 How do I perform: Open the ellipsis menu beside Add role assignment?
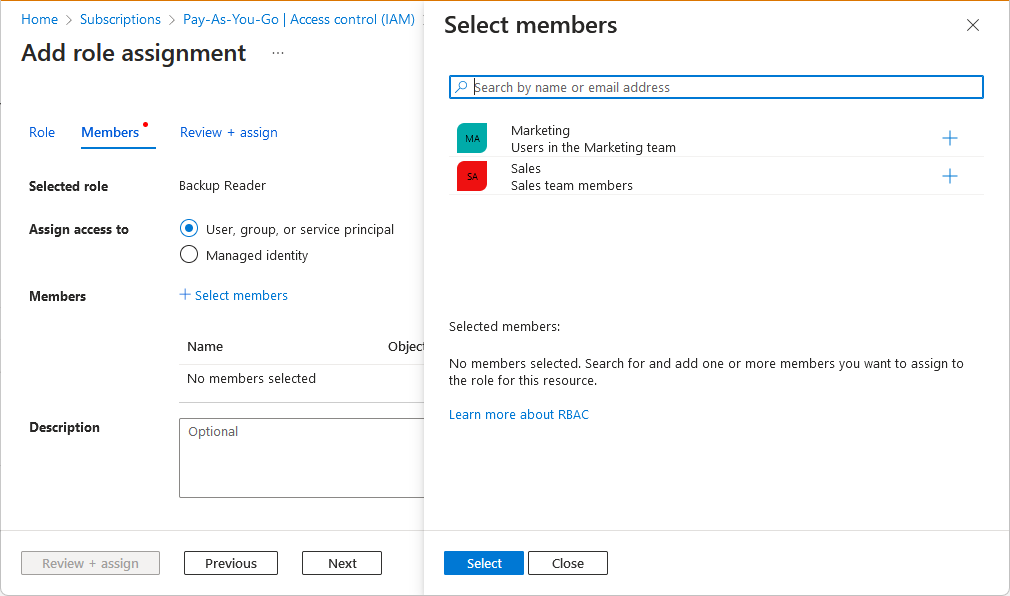pyautogui.click(x=278, y=53)
